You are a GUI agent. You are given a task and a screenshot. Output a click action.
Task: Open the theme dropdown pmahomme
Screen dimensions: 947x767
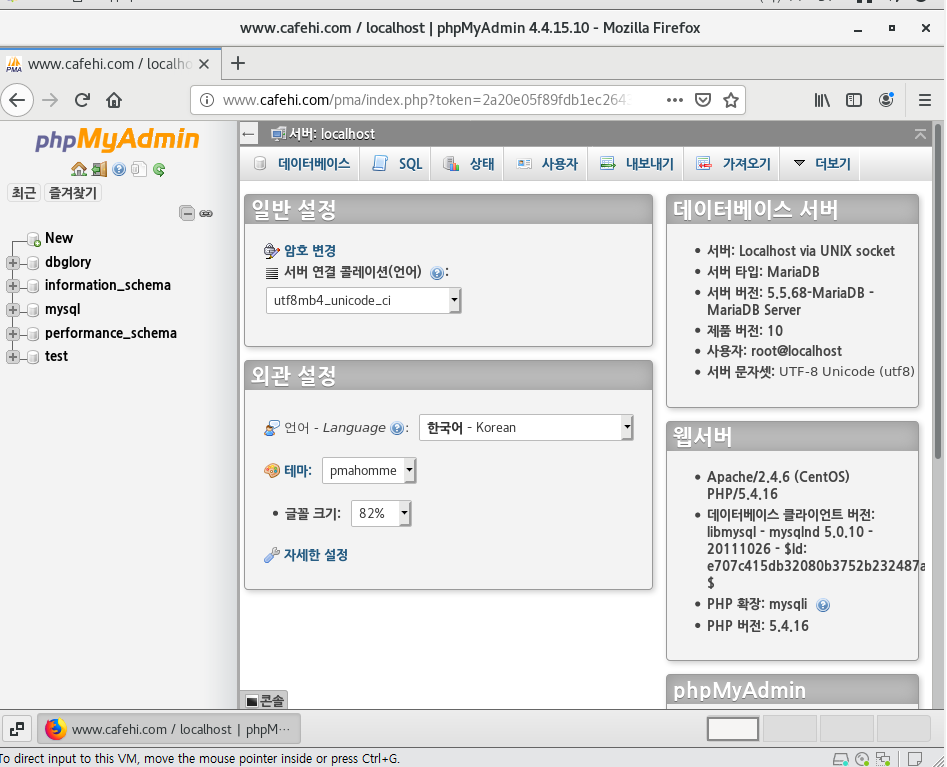pos(369,470)
